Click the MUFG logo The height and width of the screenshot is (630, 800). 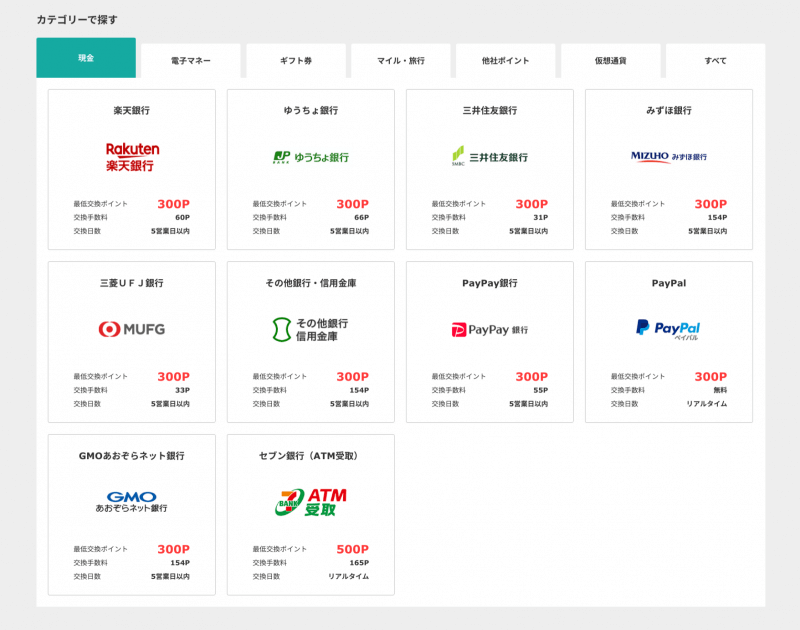point(132,329)
